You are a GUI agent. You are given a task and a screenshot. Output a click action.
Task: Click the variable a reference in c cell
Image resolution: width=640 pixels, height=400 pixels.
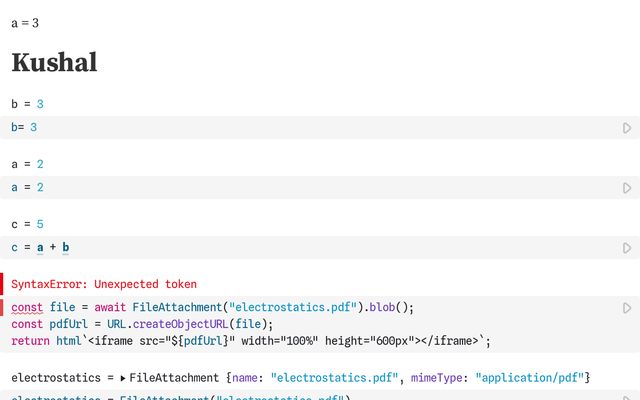pos(40,247)
